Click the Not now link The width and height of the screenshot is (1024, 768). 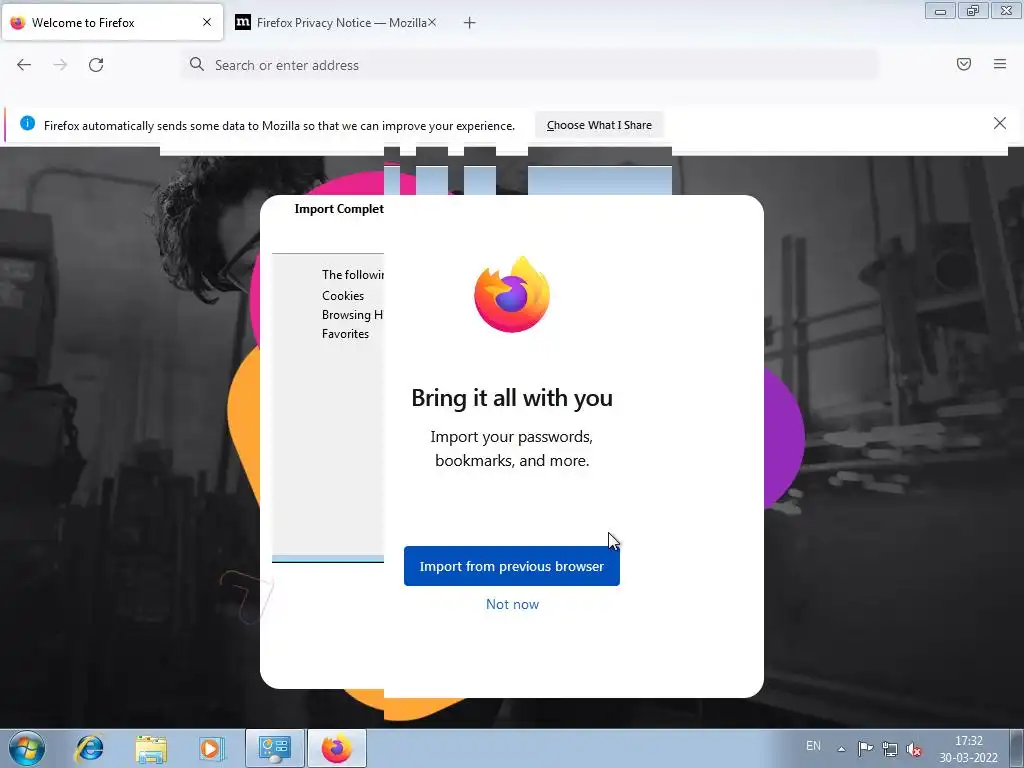click(512, 604)
